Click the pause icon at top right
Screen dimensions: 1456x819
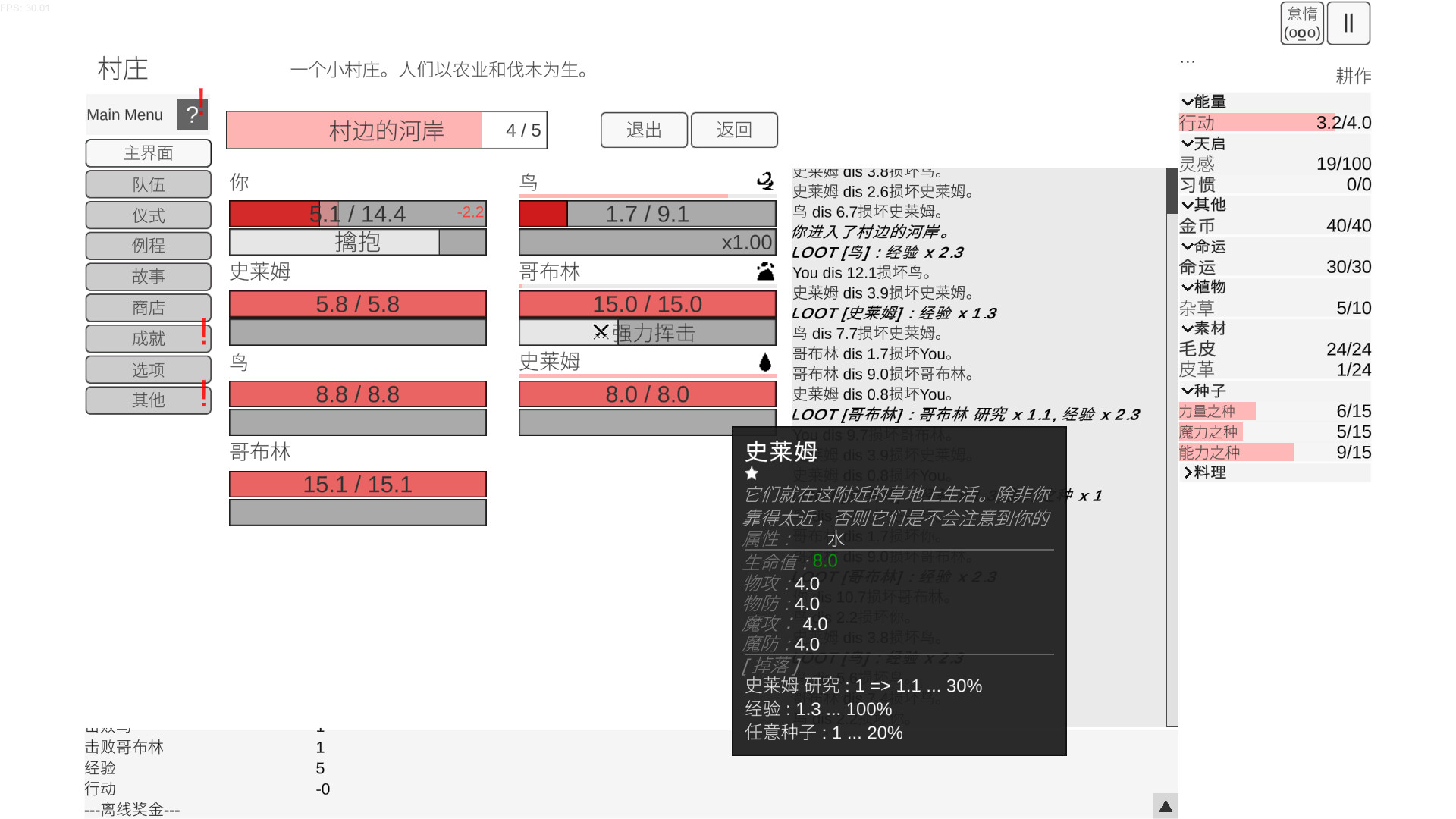coord(1348,24)
